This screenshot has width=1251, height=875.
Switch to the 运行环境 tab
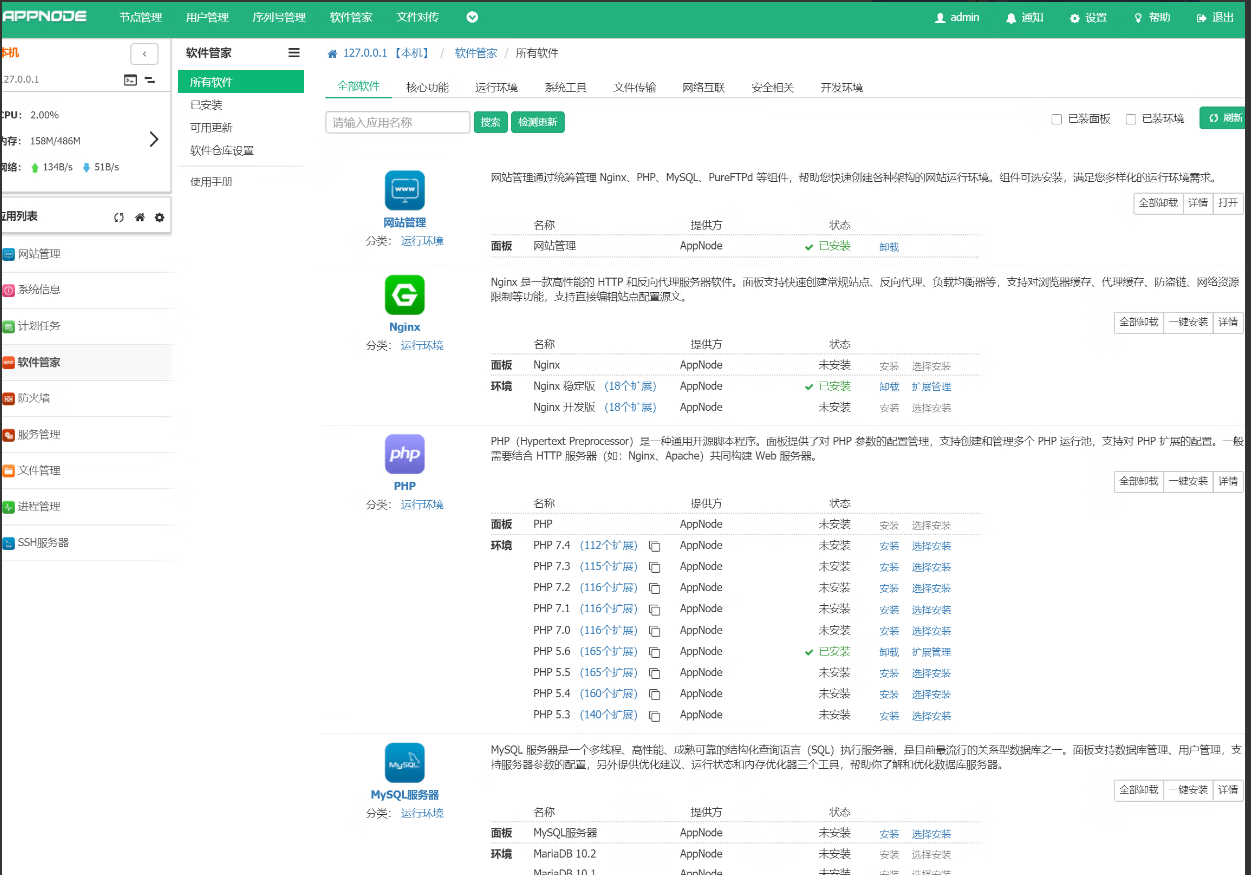(x=496, y=87)
